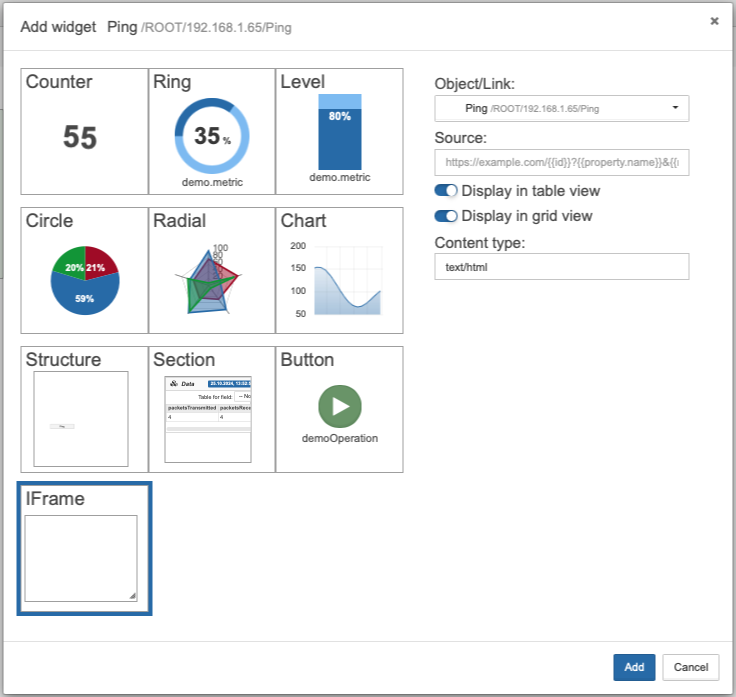This screenshot has width=736, height=697.
Task: Choose the Button widget tile
Action: click(x=339, y=409)
